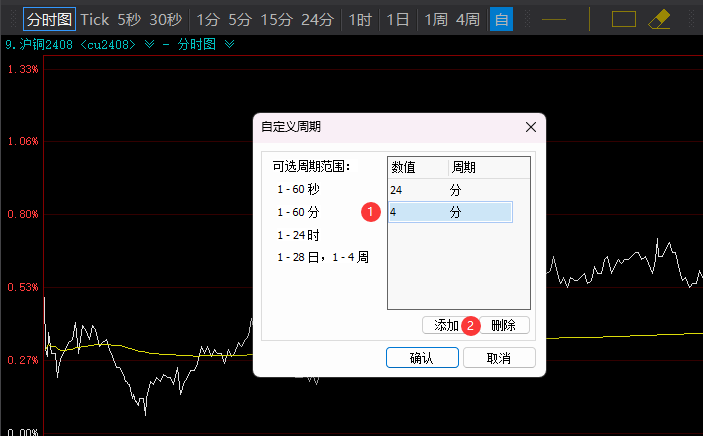703x436 pixels.
Task: Select the 1日 period
Action: coord(398,19)
